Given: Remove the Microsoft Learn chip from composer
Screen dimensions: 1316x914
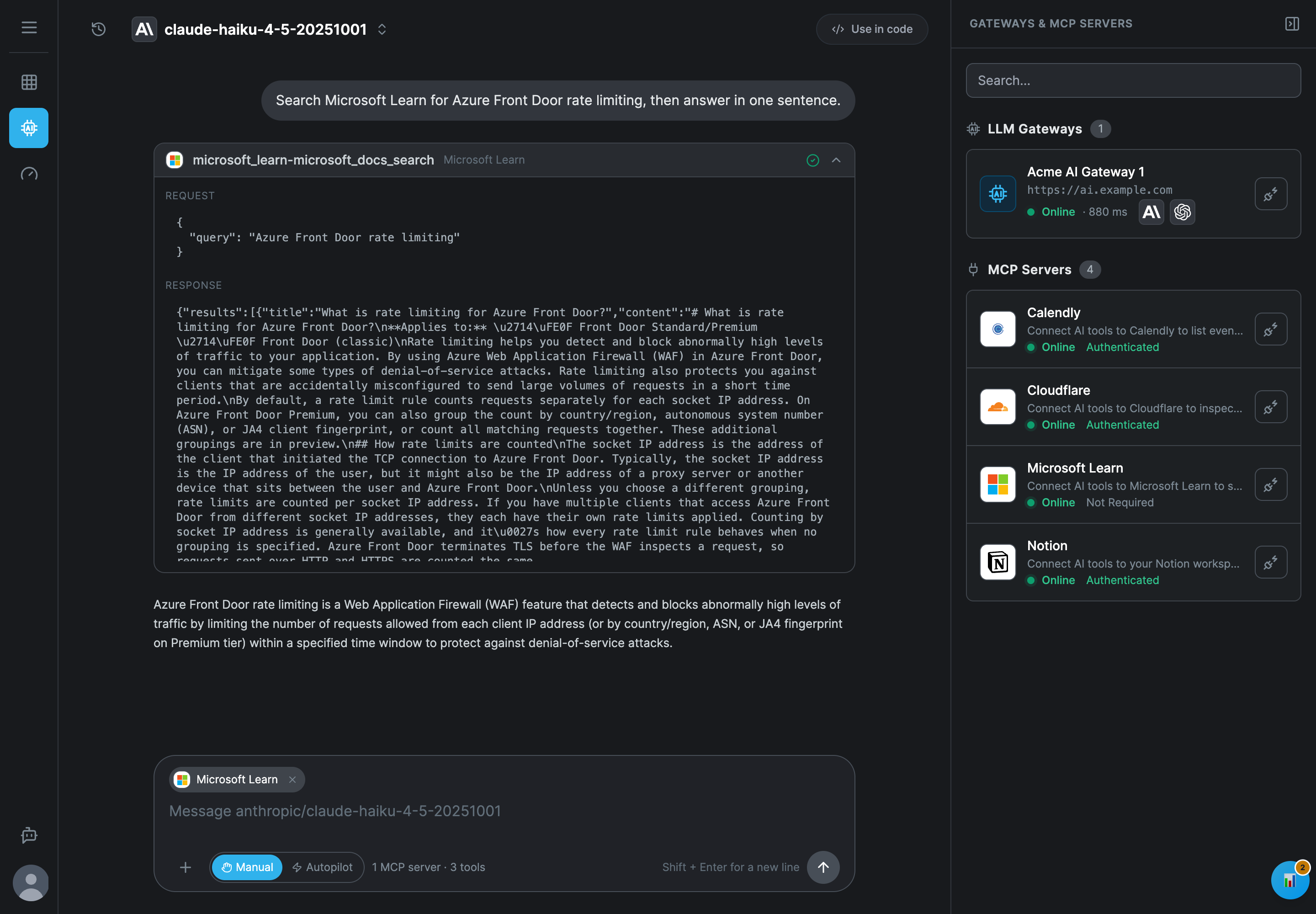Looking at the screenshot, I should pyautogui.click(x=292, y=780).
